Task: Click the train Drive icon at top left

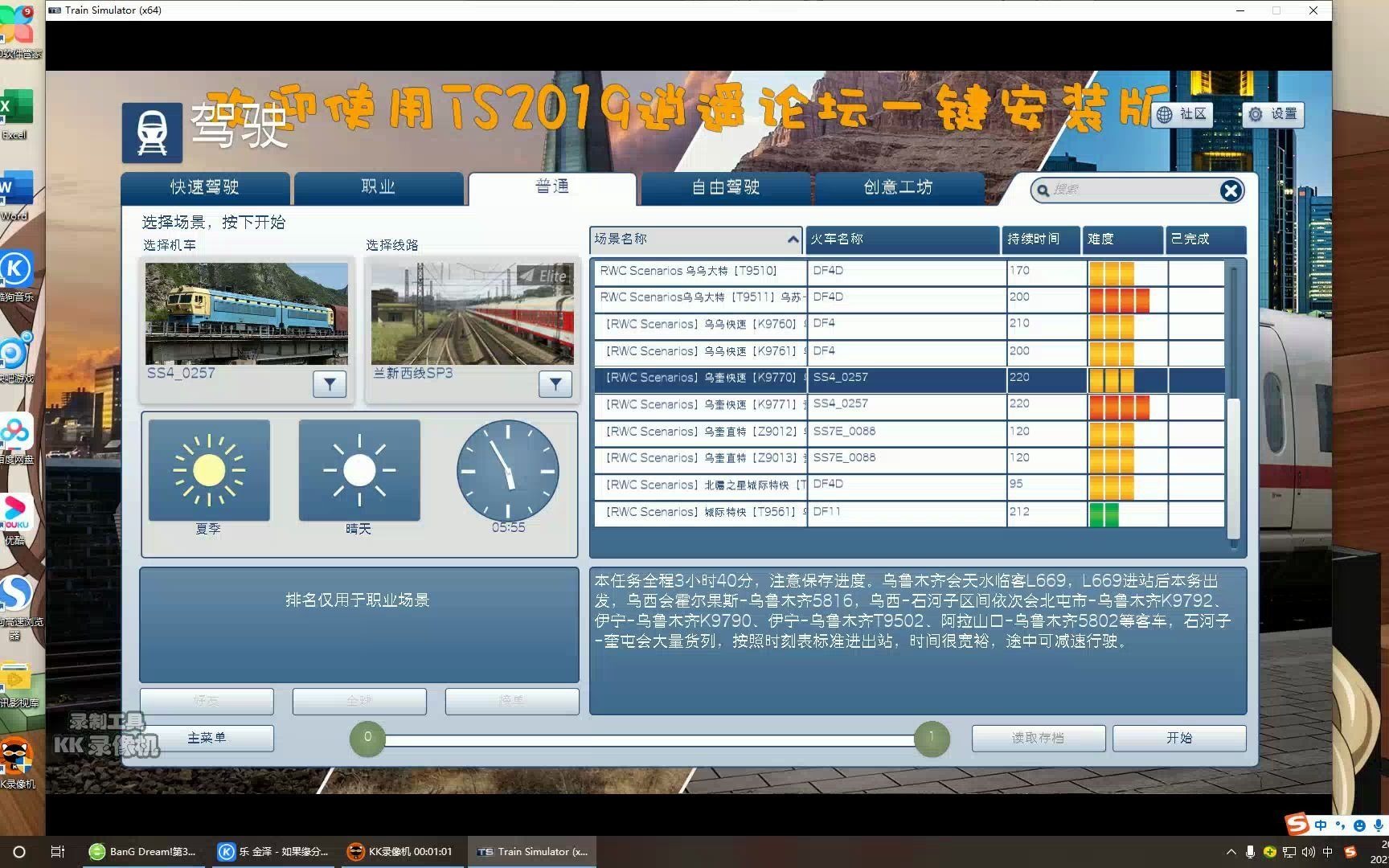Action: [x=152, y=133]
